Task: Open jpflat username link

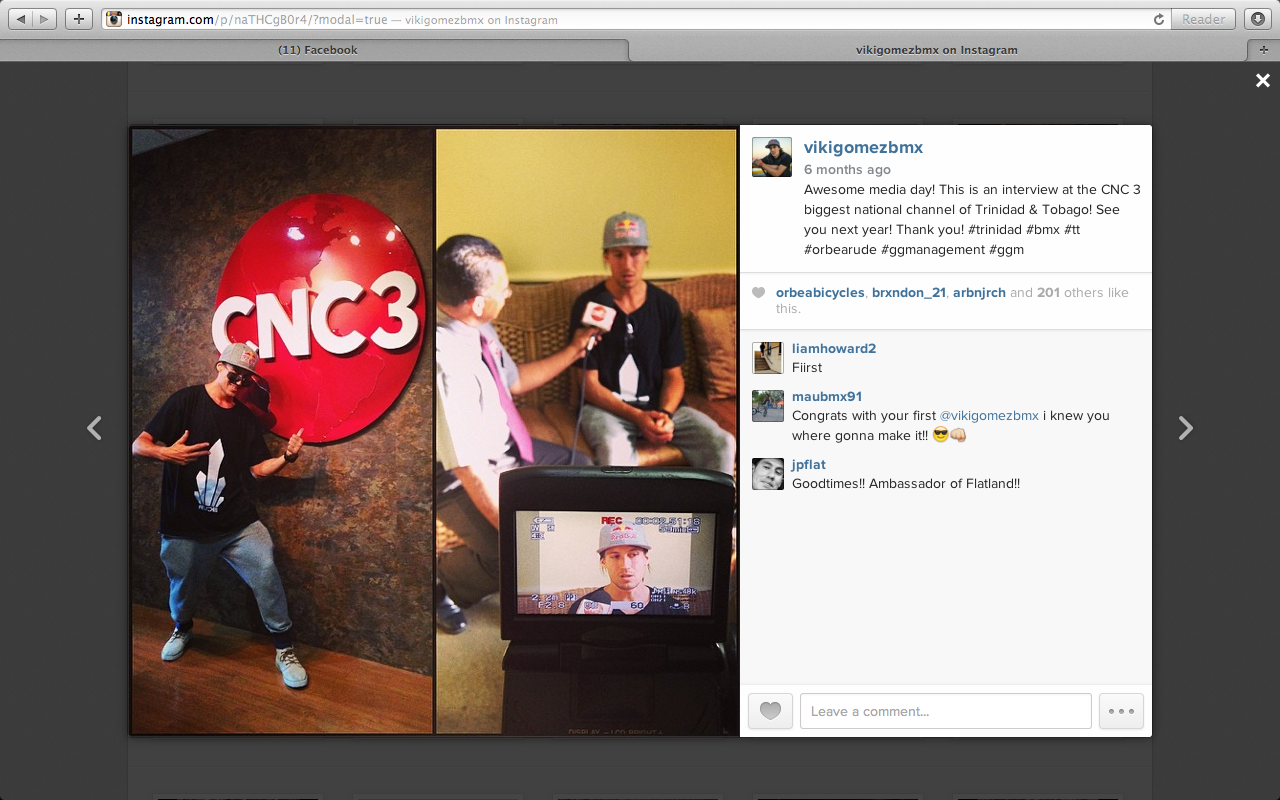Action: pyautogui.click(x=809, y=464)
